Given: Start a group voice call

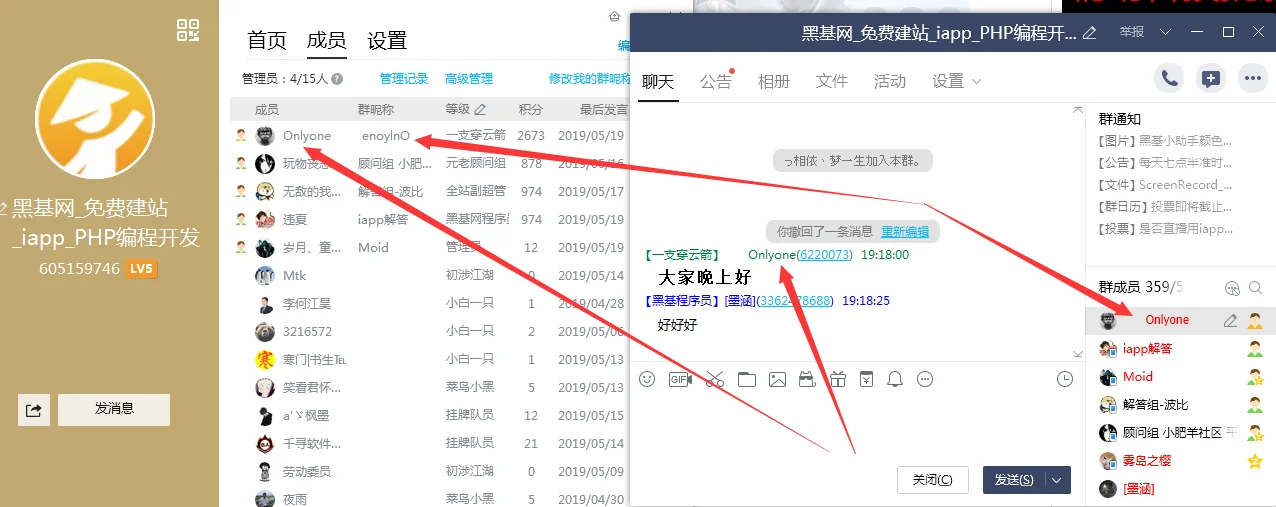Looking at the screenshot, I should click(1169, 79).
